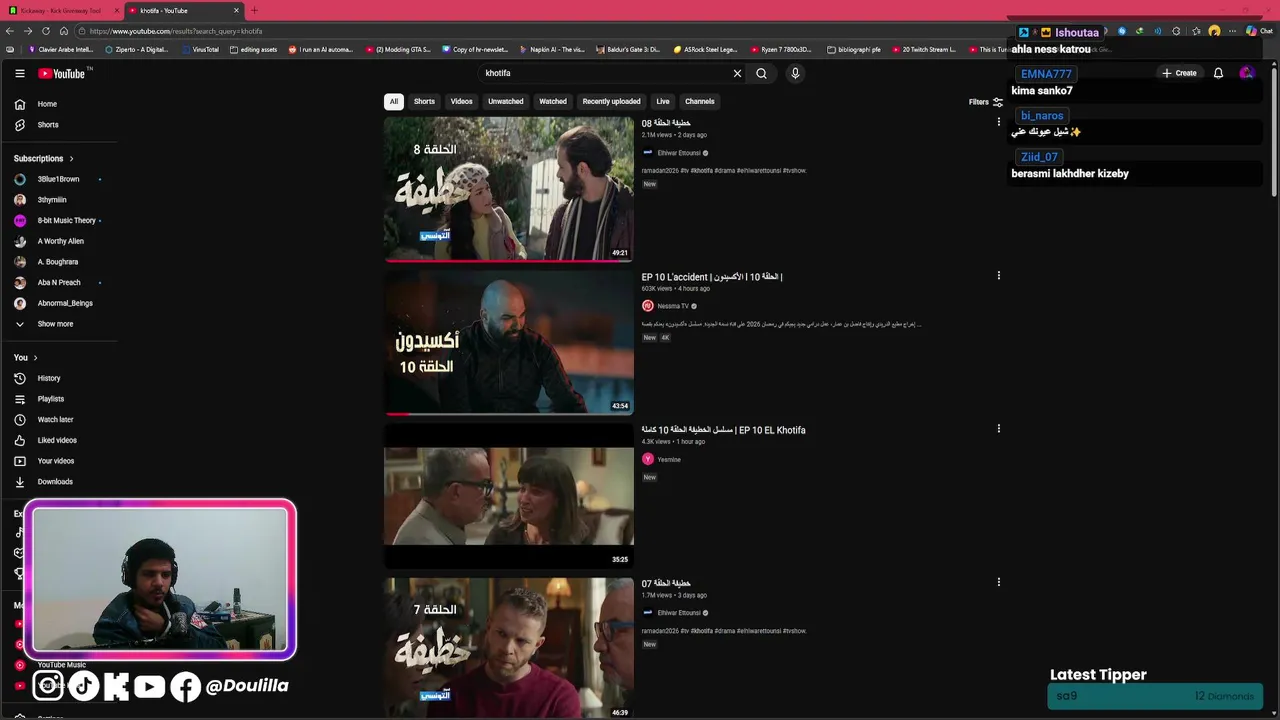Click the browser home button

coord(64,31)
